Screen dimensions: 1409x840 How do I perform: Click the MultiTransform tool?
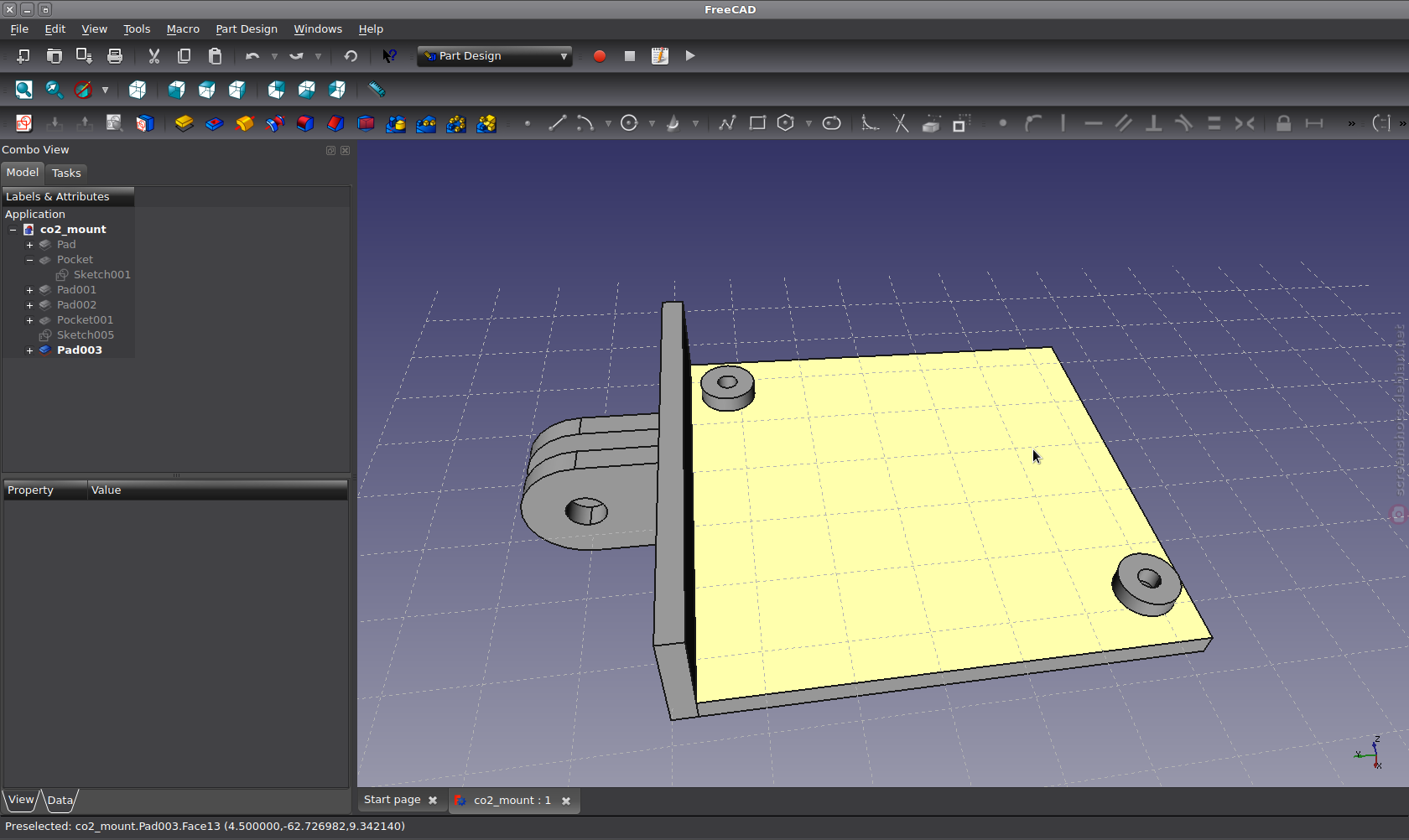point(486,123)
